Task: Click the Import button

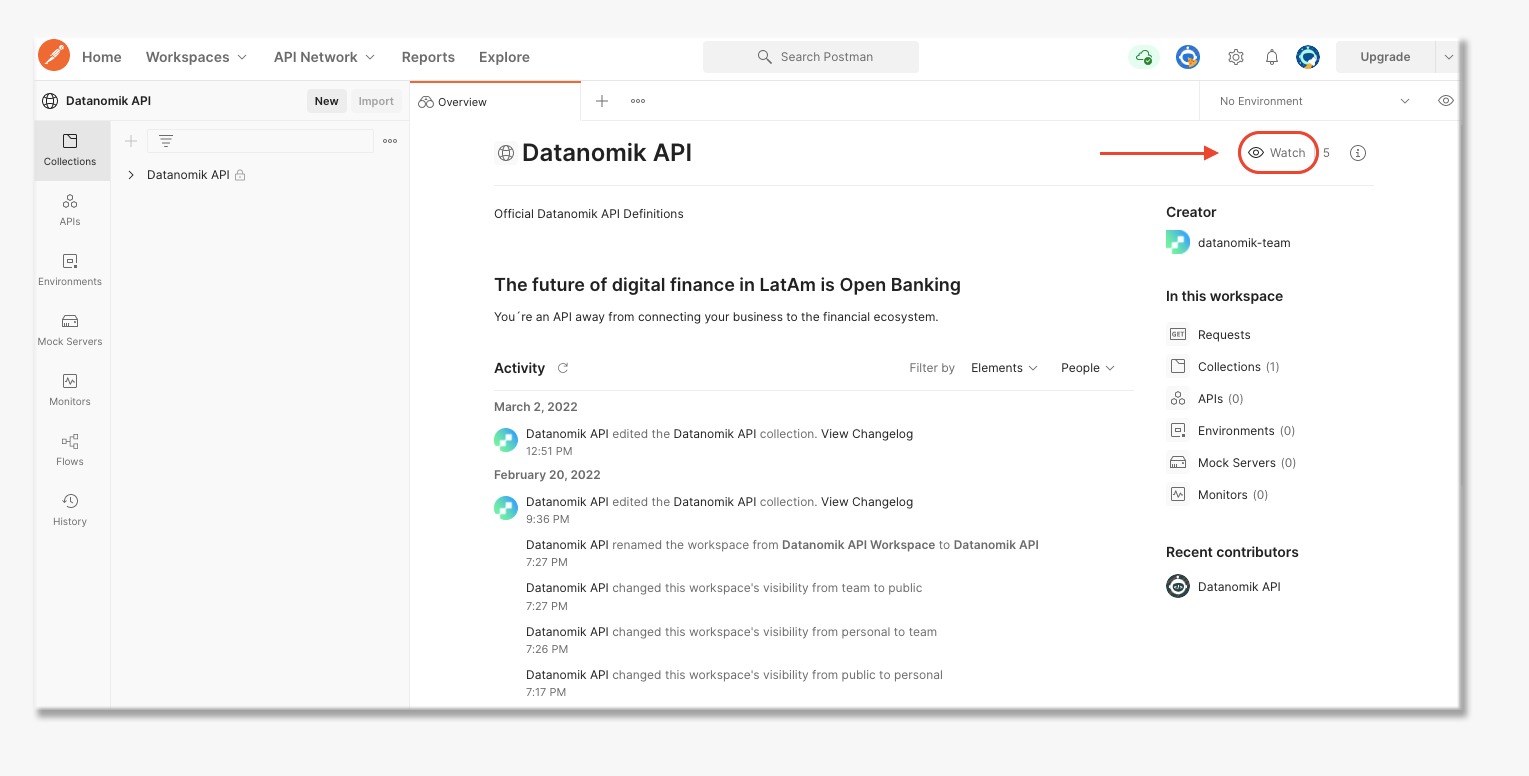Action: point(376,101)
